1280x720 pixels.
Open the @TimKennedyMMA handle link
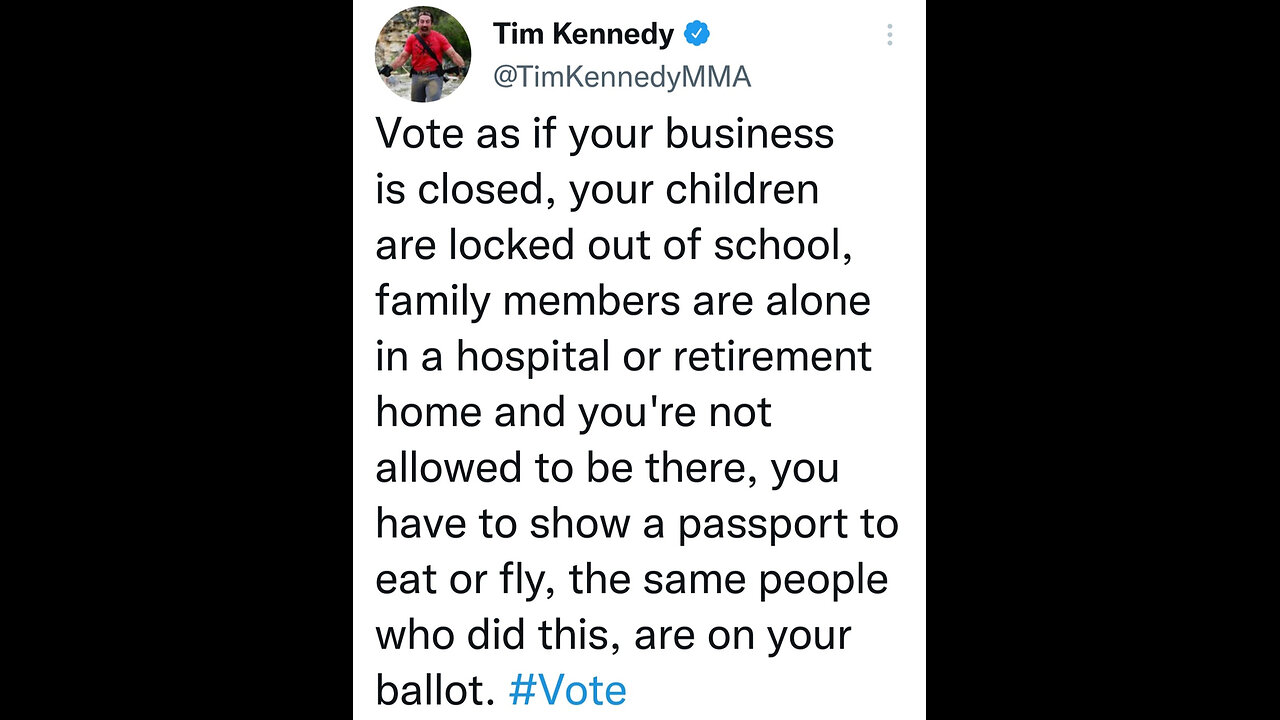point(621,77)
